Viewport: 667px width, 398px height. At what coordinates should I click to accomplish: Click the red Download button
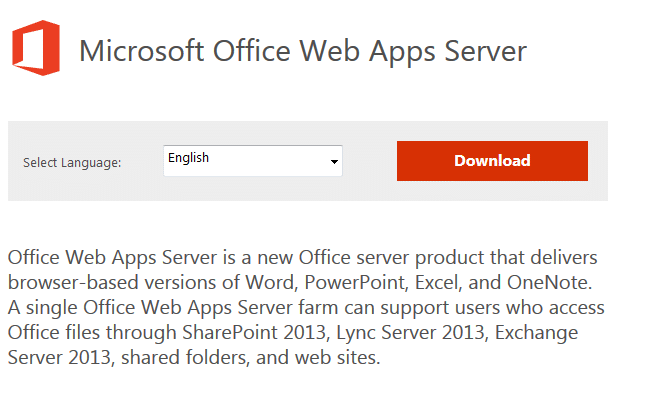(x=492, y=161)
